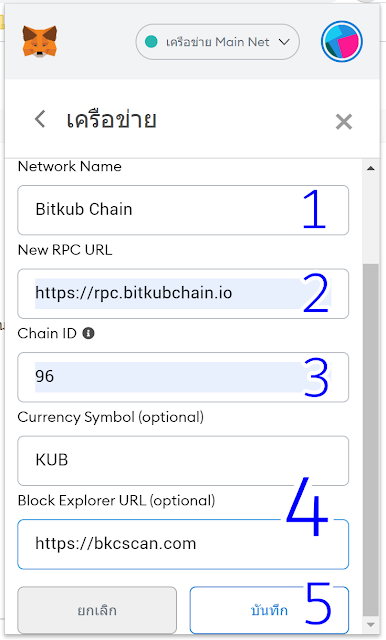Click the บันทึก save button

point(269,610)
